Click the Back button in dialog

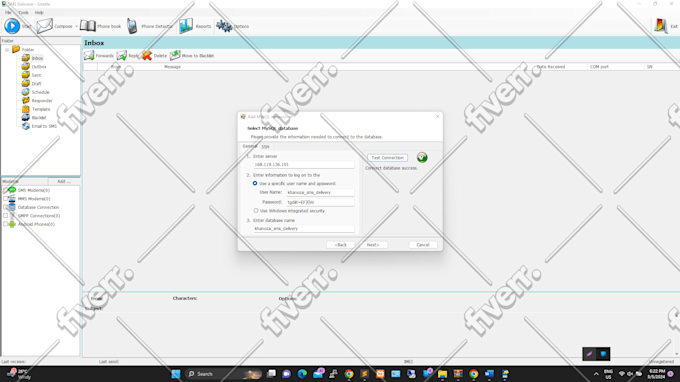tap(340, 245)
